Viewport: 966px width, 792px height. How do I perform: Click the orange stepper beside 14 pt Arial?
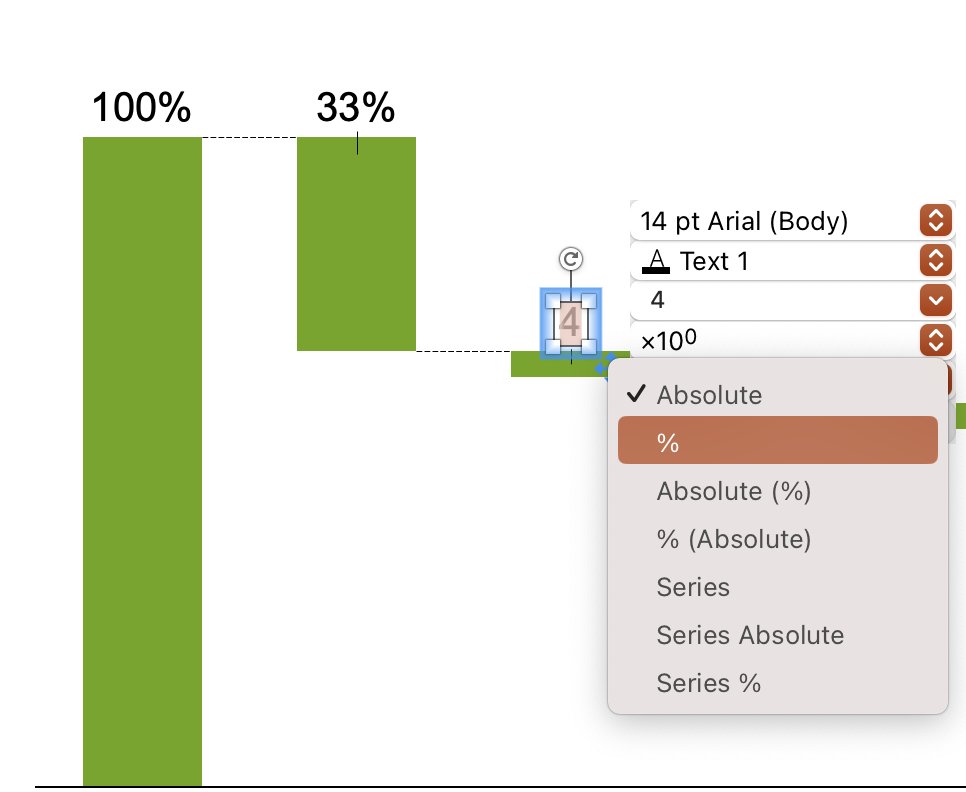click(936, 220)
